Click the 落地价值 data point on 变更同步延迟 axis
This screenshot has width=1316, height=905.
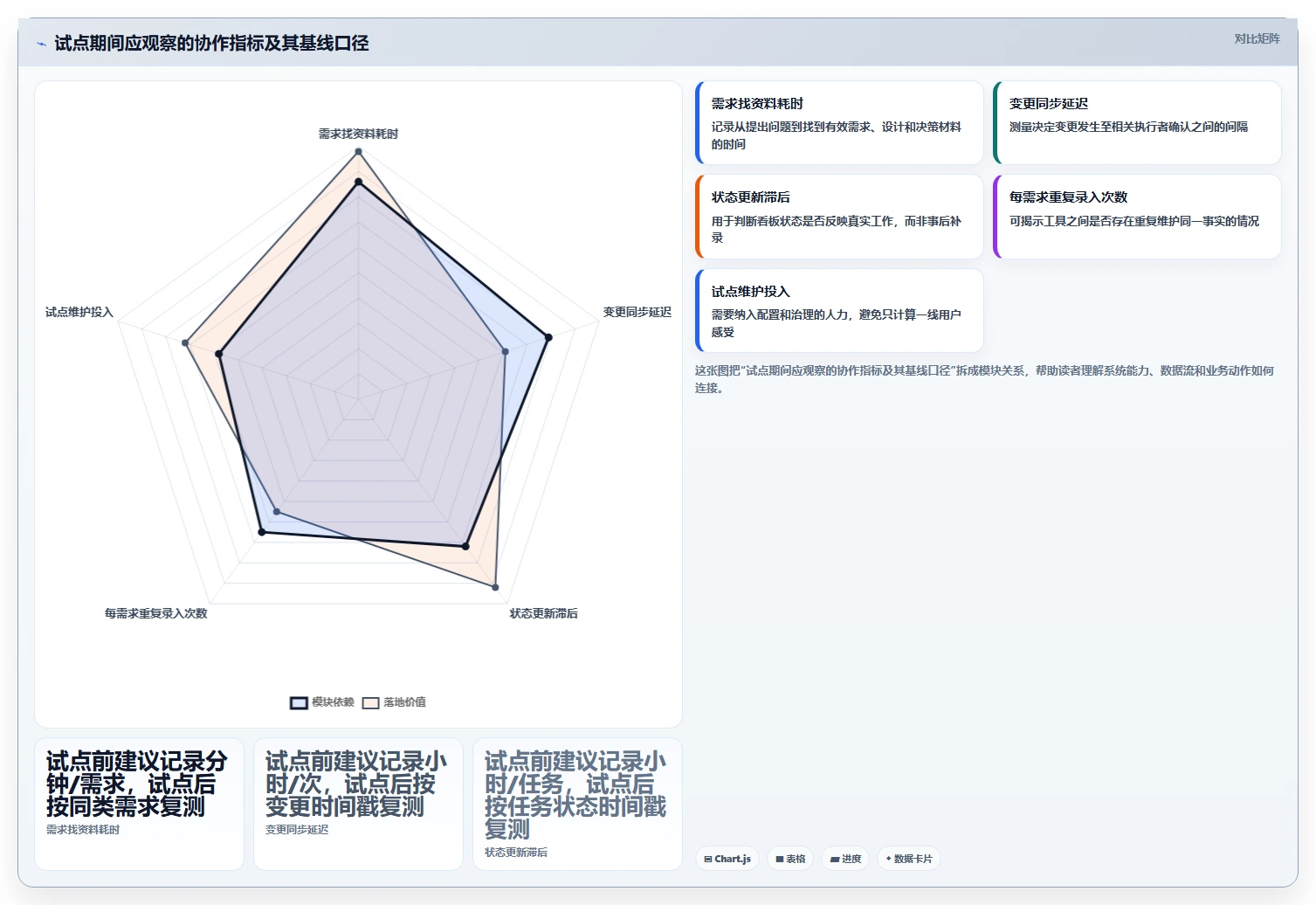(505, 352)
